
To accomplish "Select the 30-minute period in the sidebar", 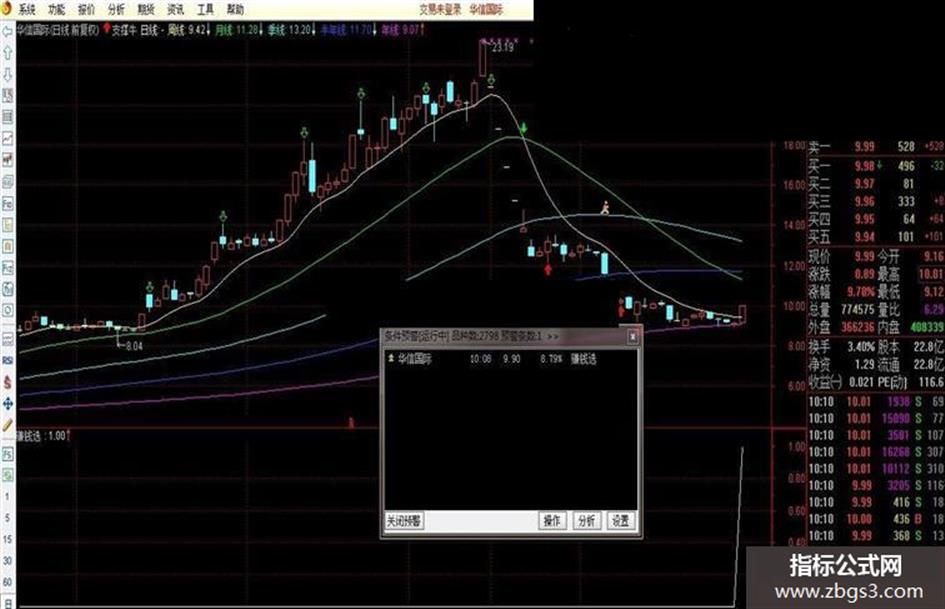I will 7,561.
